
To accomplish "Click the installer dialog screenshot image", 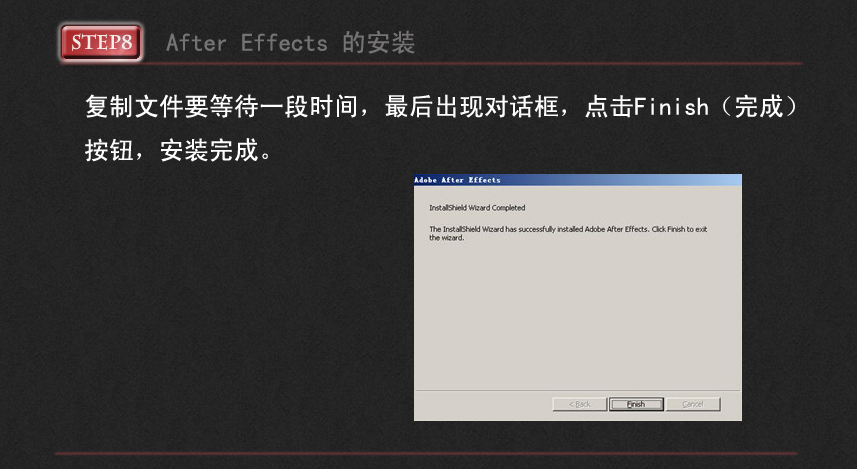I will tap(578, 297).
